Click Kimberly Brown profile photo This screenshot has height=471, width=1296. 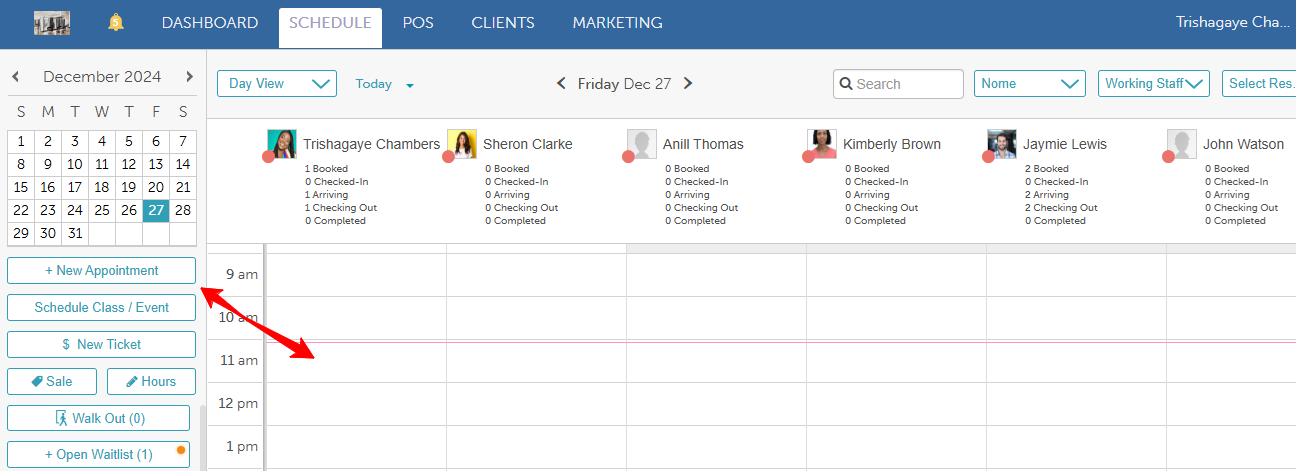[822, 144]
